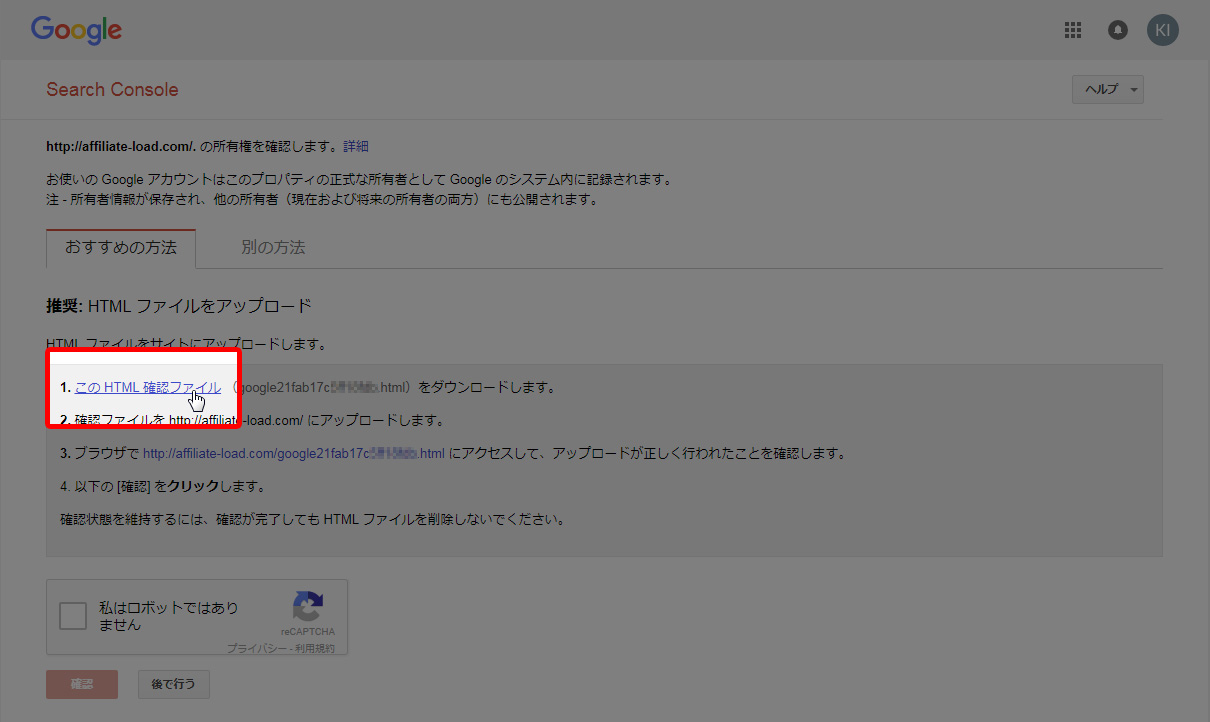Open the 詳細 link
Image resolution: width=1210 pixels, height=722 pixels.
(356, 146)
